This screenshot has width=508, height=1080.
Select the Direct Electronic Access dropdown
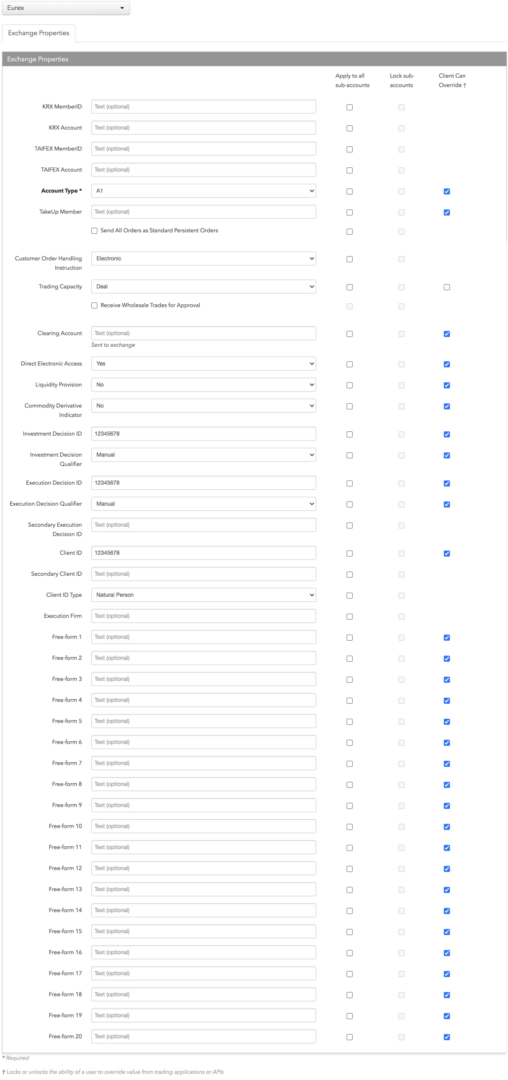coord(204,364)
